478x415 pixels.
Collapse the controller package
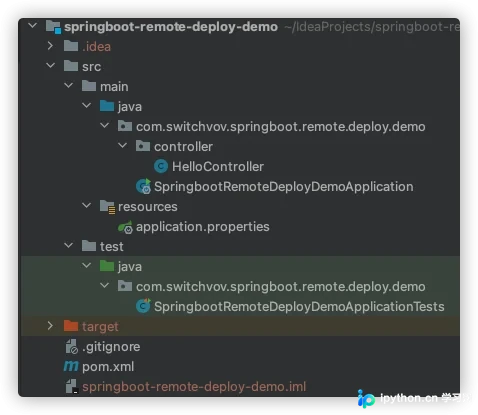click(123, 145)
